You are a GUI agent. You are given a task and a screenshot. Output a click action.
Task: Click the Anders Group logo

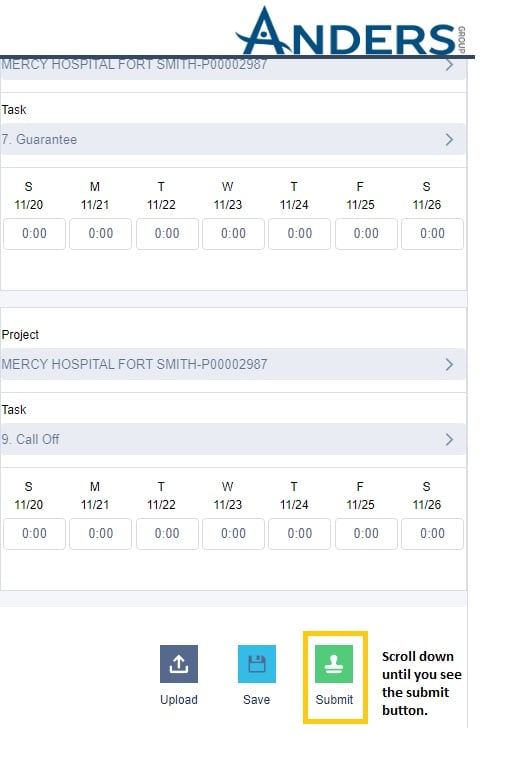click(x=351, y=31)
